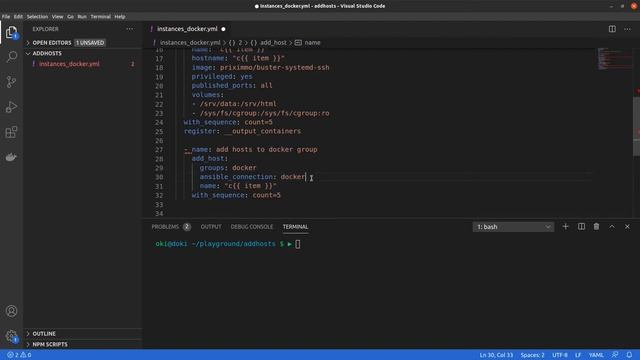Open the Selection menu

[37, 17]
